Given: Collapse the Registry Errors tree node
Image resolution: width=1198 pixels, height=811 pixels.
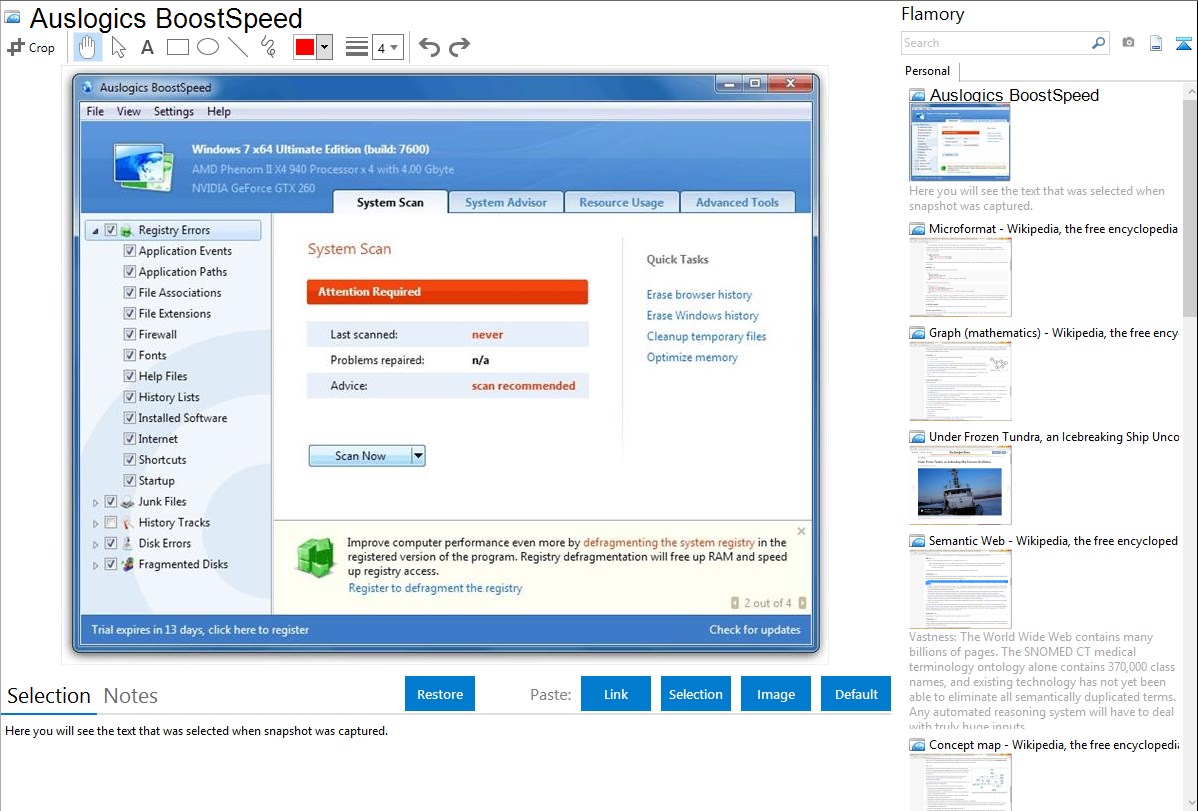Looking at the screenshot, I should tap(96, 231).
